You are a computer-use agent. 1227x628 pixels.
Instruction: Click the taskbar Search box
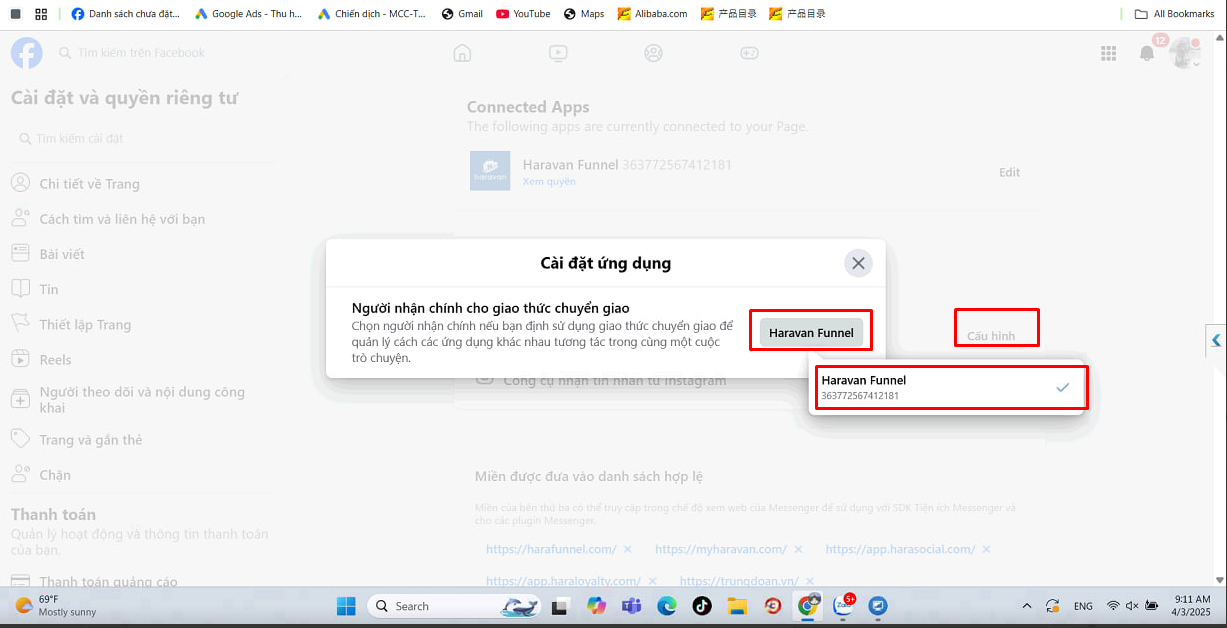455,606
